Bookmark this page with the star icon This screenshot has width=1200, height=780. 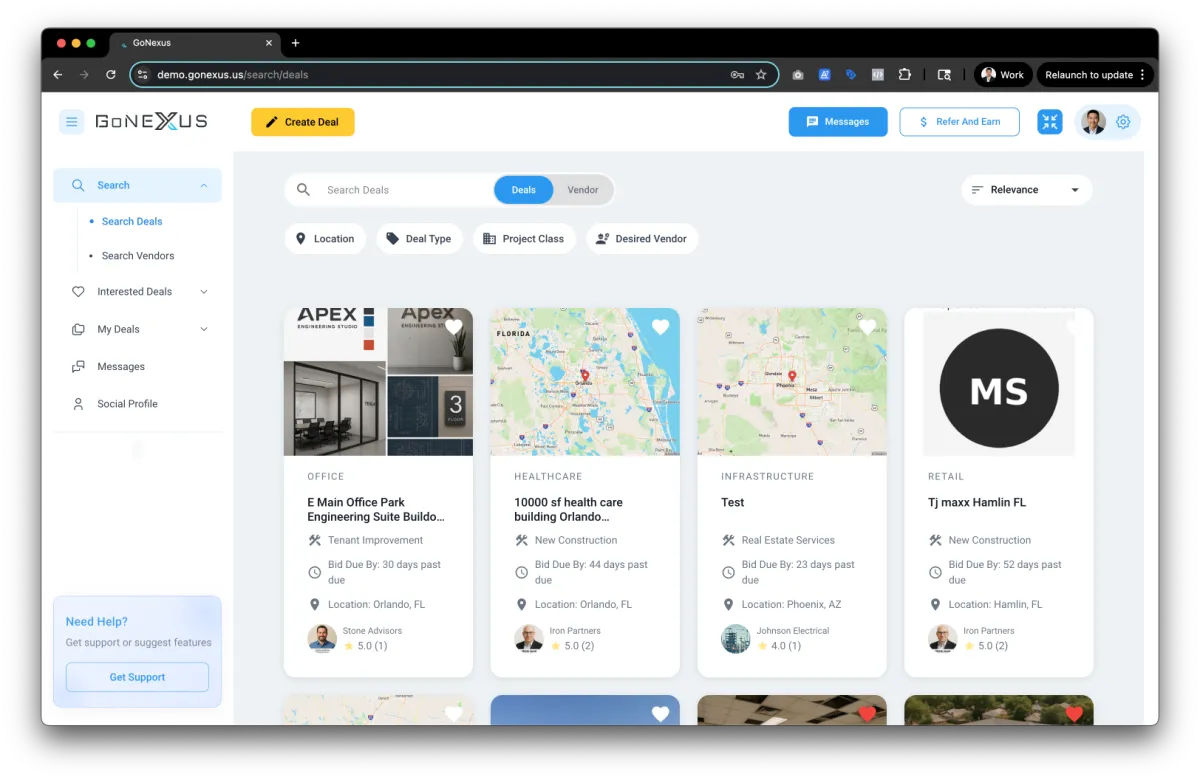(x=761, y=75)
